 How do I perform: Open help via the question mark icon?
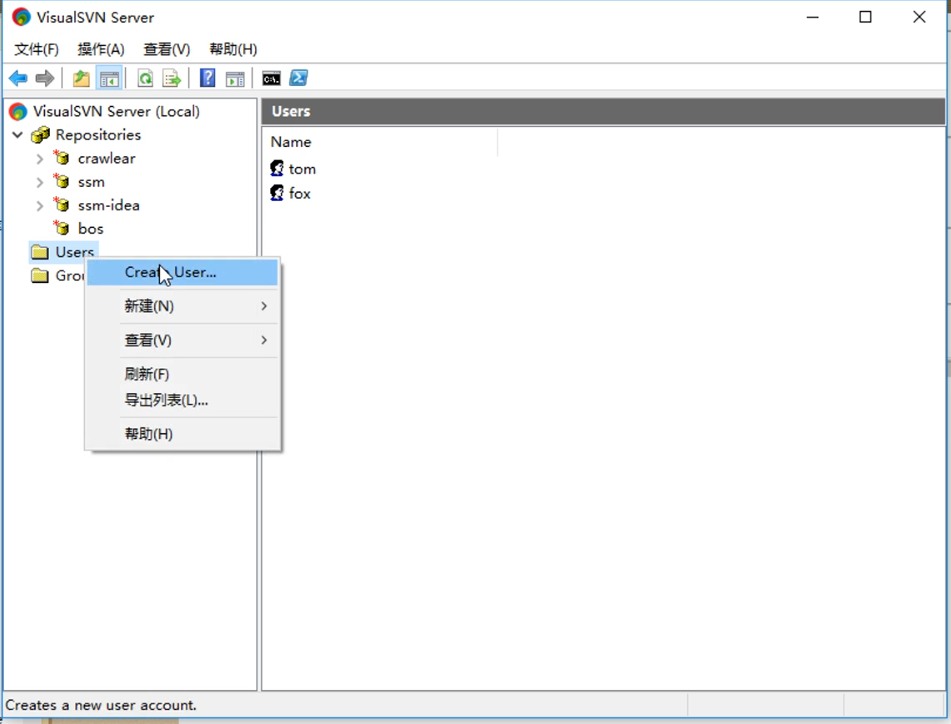point(207,78)
